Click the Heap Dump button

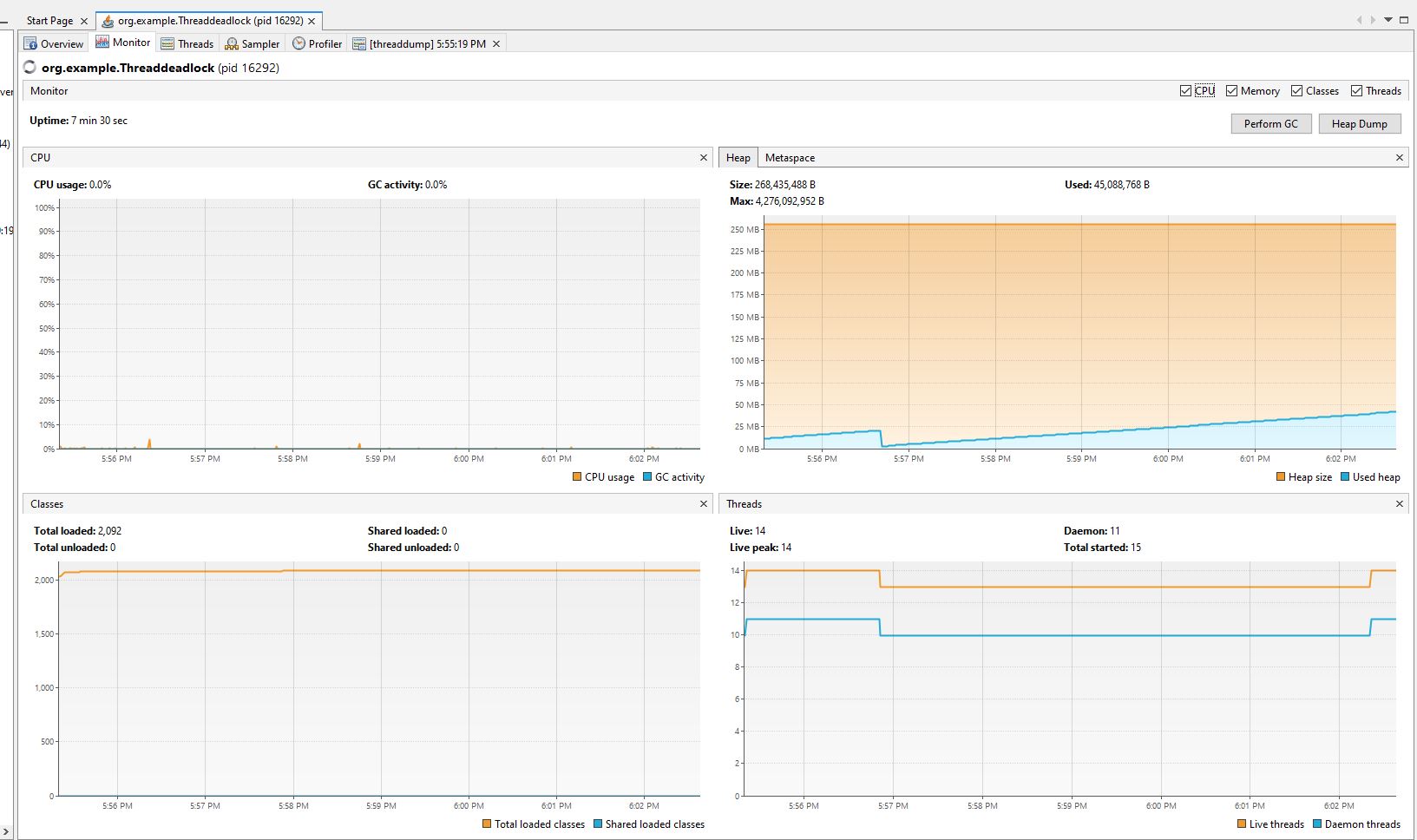(1359, 123)
